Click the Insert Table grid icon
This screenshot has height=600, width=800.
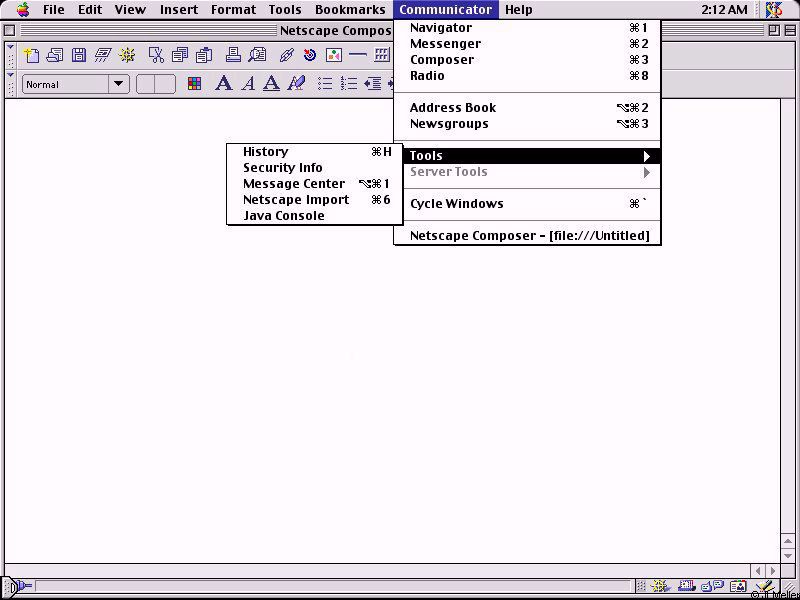point(382,55)
